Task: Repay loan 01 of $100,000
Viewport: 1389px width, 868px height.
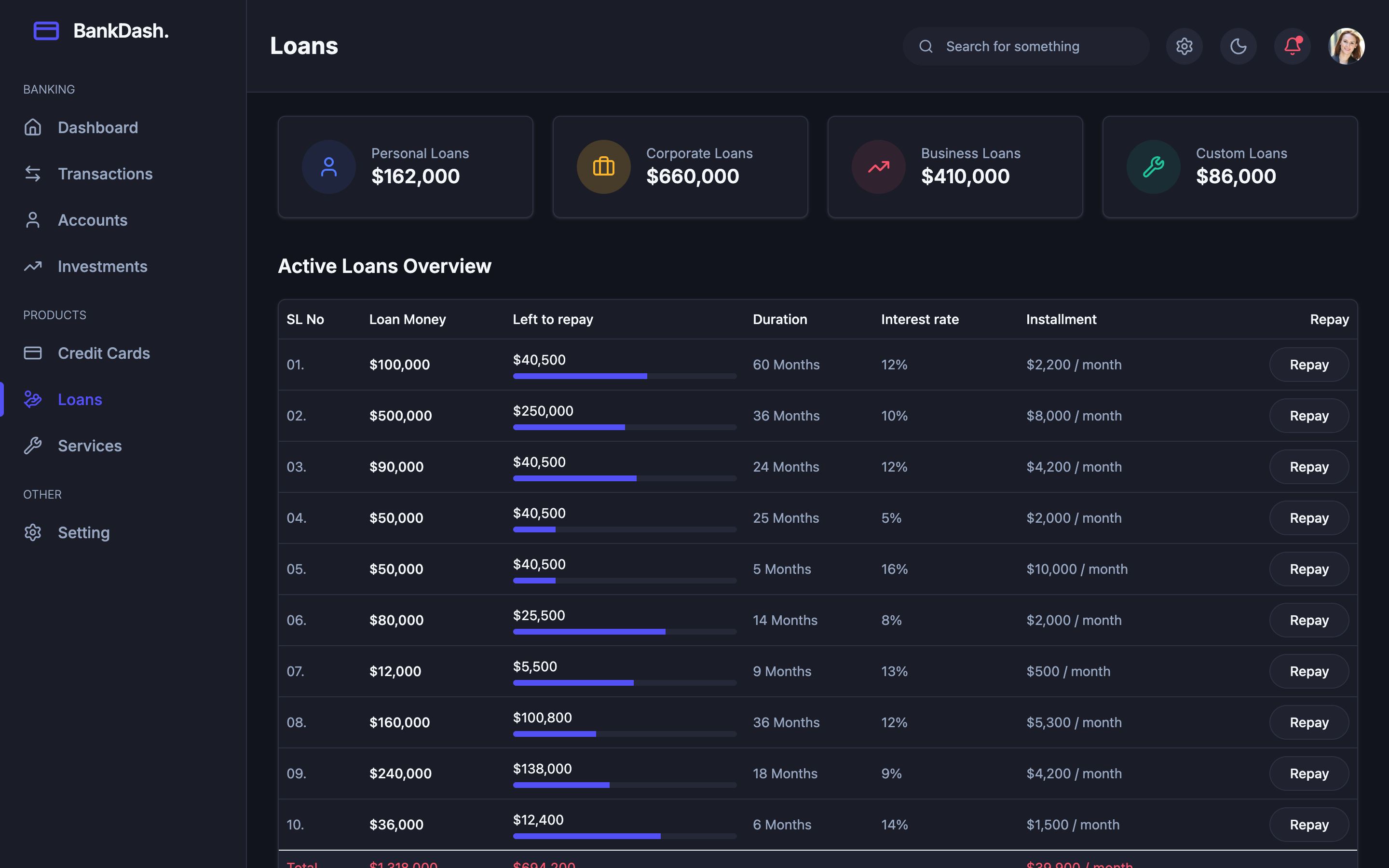Action: [x=1308, y=365]
